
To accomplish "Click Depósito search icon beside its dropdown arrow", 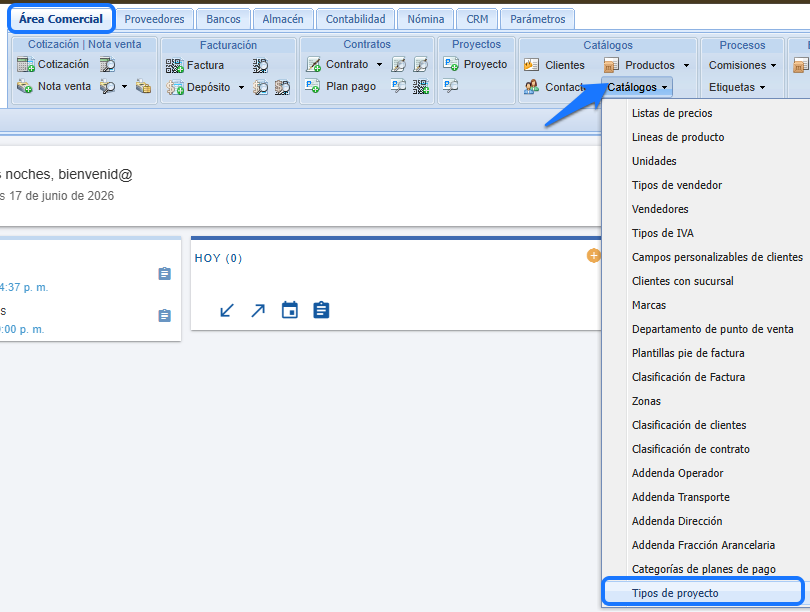I will click(x=260, y=87).
